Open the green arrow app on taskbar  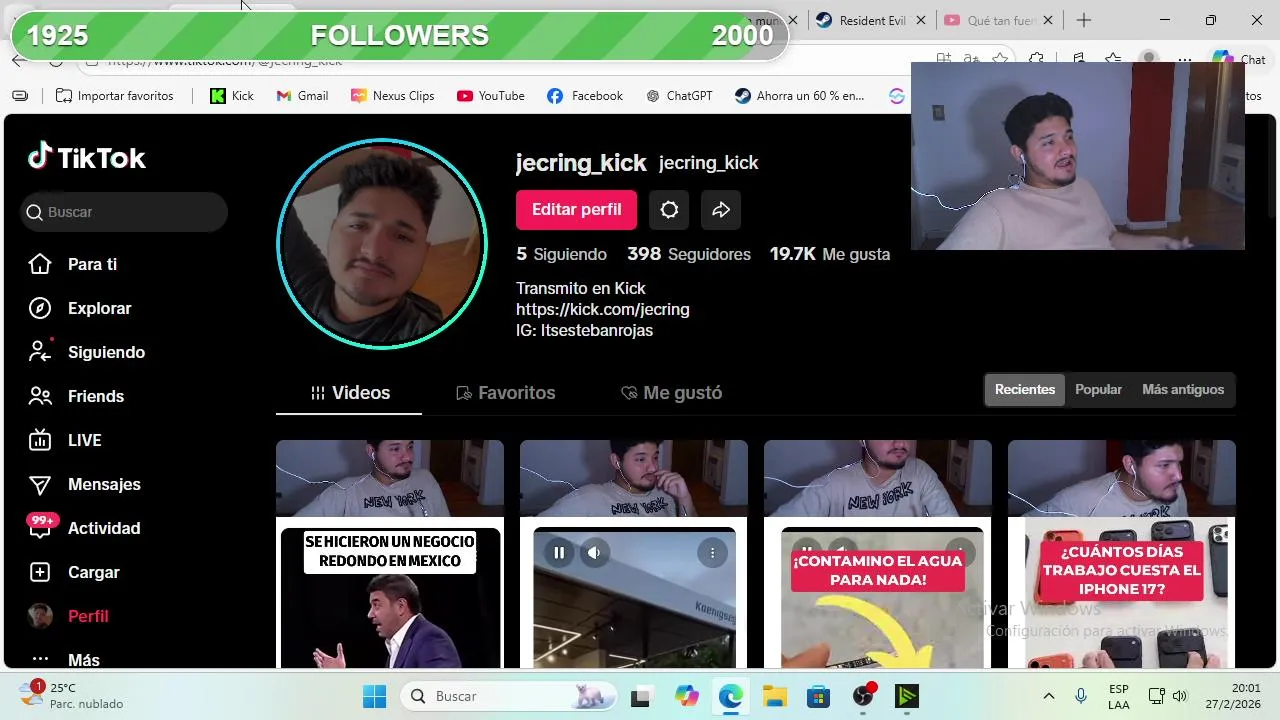(x=907, y=696)
